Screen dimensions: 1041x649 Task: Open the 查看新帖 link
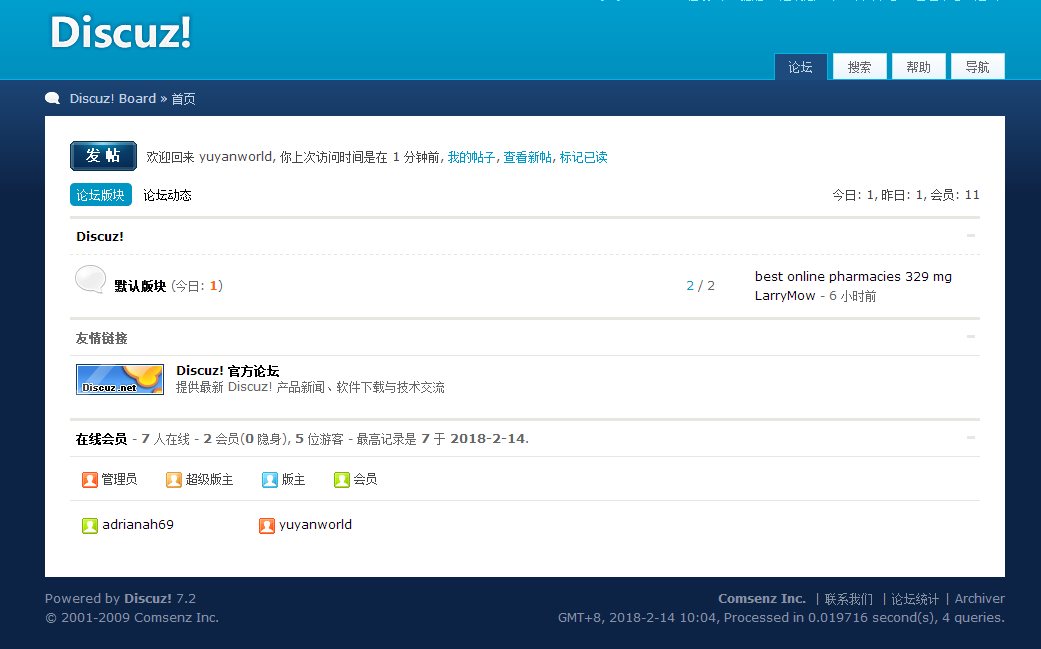click(528, 157)
